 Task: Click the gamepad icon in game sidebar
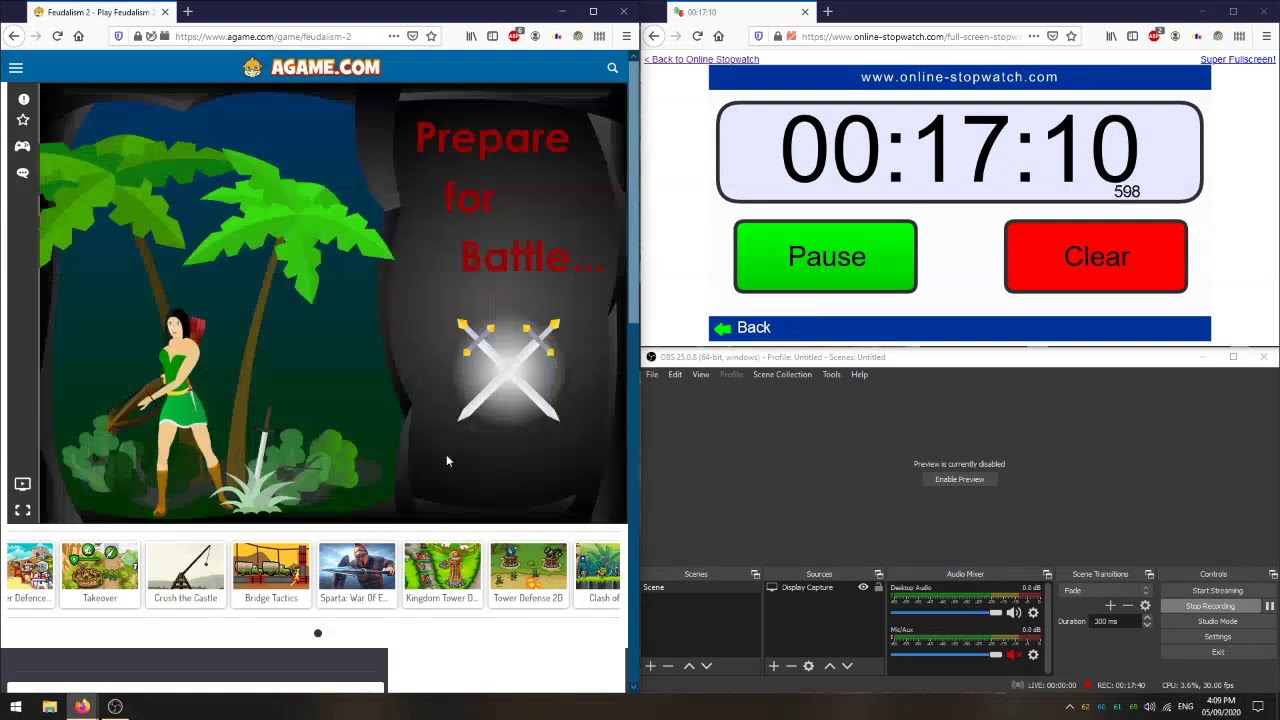tap(23, 146)
